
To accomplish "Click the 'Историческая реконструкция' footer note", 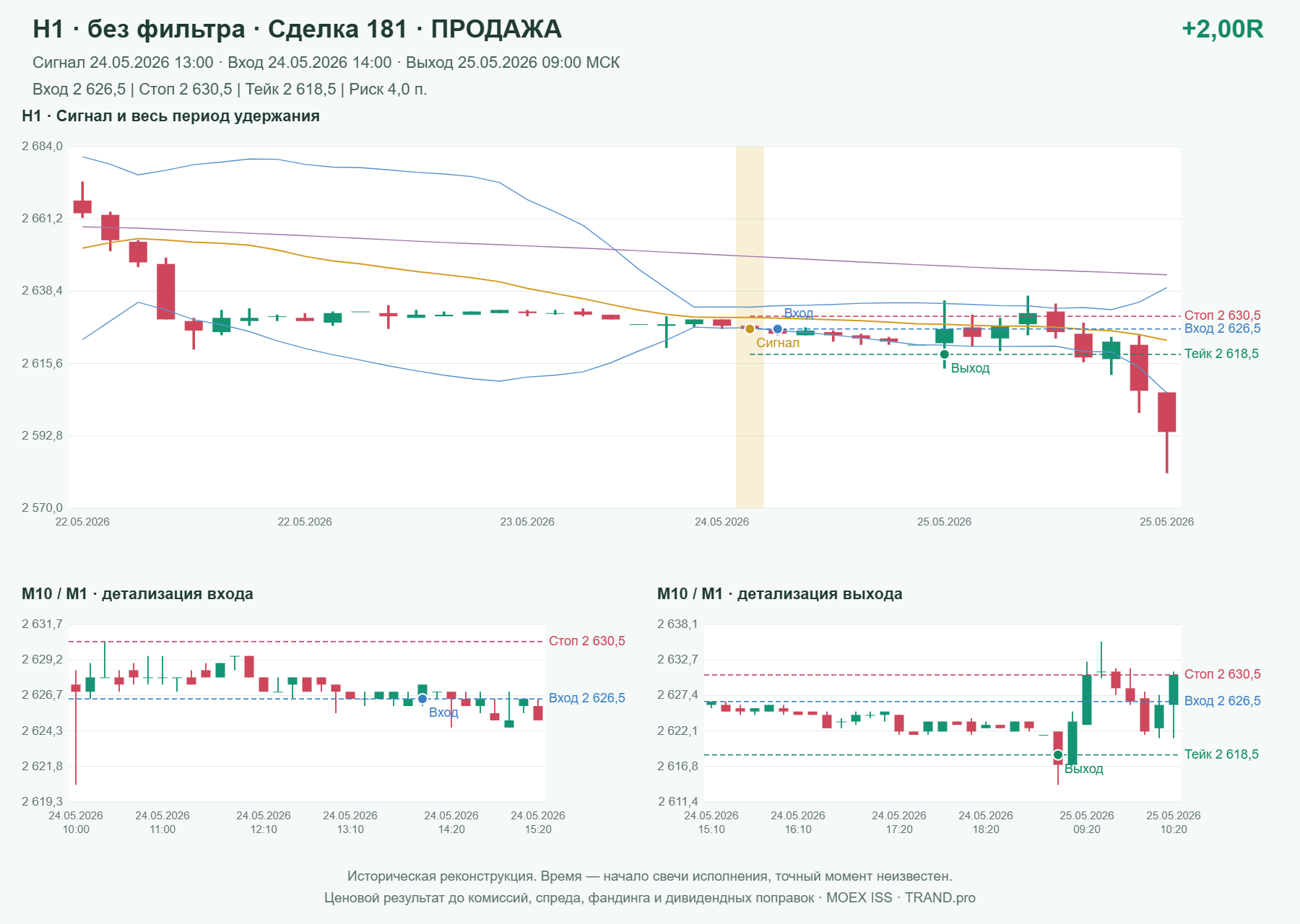I will [x=650, y=876].
